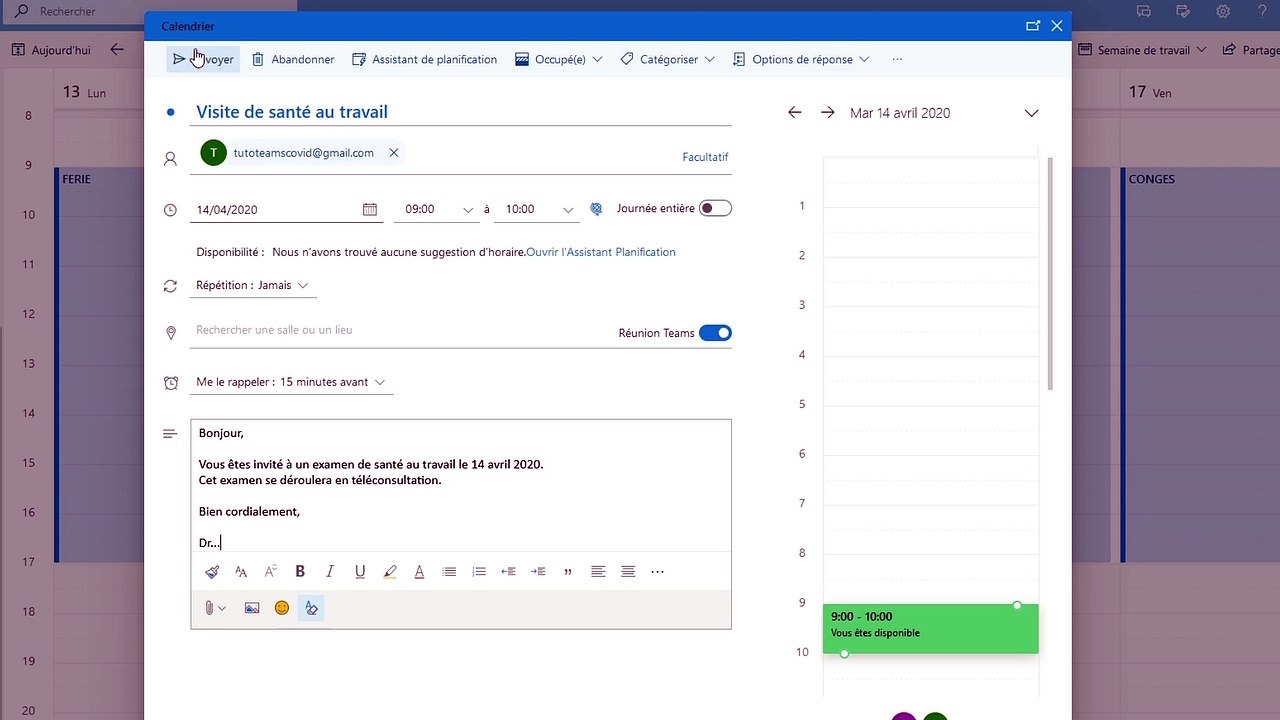Image resolution: width=1280 pixels, height=720 pixels.
Task: Click Facultatif to add optional attendees
Action: 705,157
